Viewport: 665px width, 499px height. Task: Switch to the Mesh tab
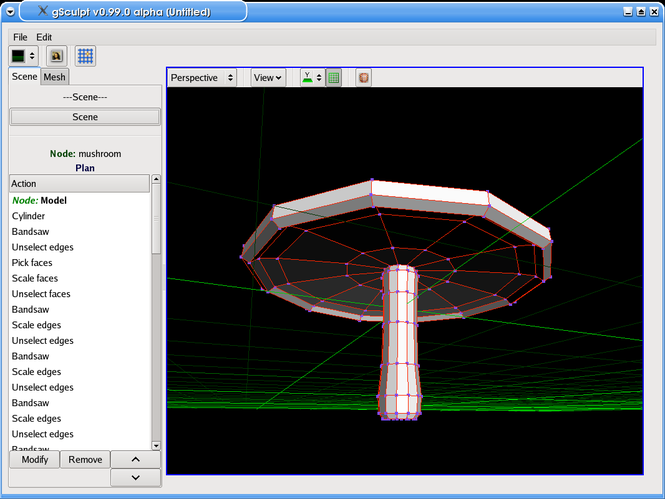[54, 77]
